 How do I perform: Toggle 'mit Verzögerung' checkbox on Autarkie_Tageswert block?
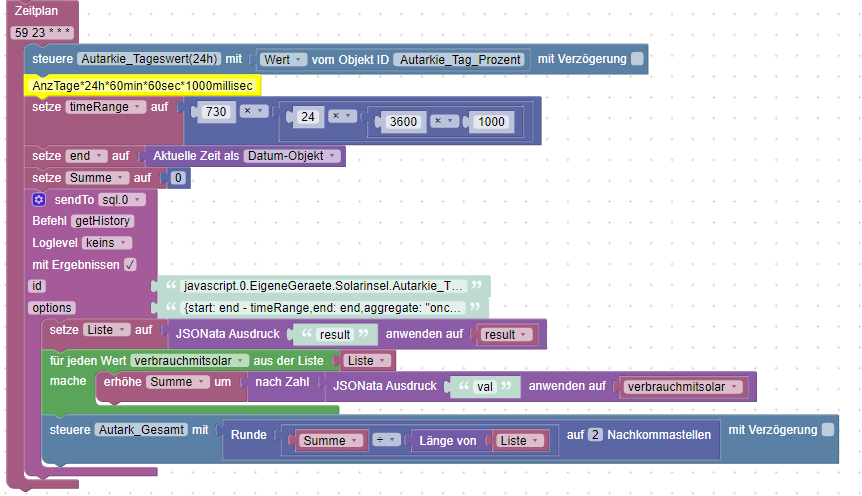coord(637,59)
